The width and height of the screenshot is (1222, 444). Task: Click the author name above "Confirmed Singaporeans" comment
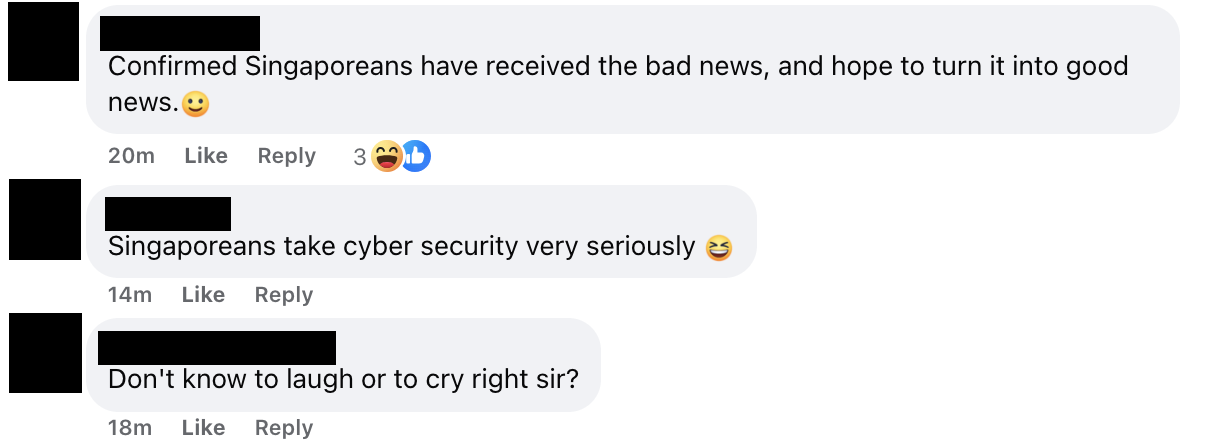(180, 33)
